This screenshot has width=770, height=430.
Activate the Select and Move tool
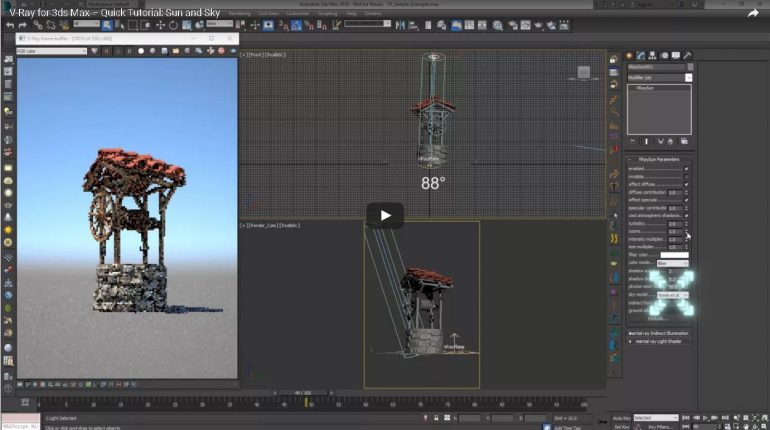160,25
